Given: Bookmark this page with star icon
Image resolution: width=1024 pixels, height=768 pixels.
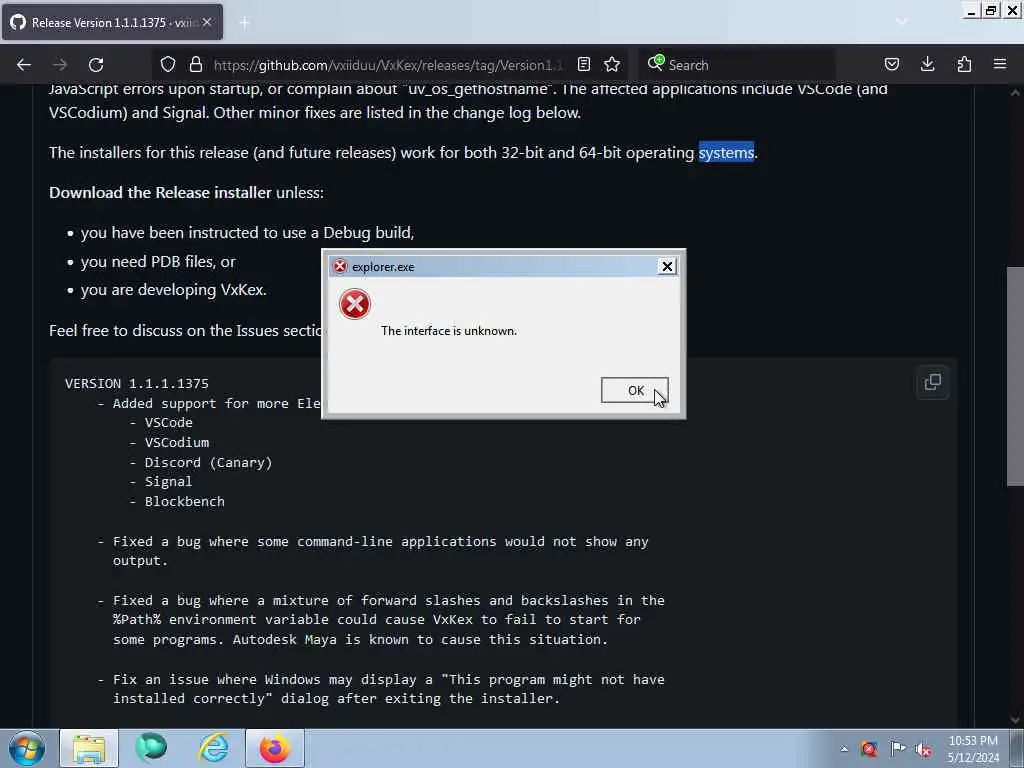Looking at the screenshot, I should [612, 65].
